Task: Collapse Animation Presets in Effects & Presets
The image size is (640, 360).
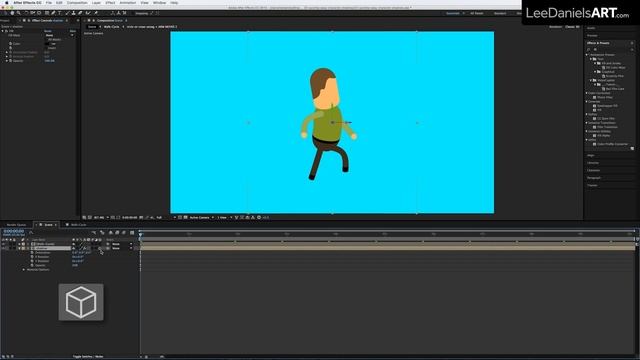Action: pyautogui.click(x=587, y=55)
